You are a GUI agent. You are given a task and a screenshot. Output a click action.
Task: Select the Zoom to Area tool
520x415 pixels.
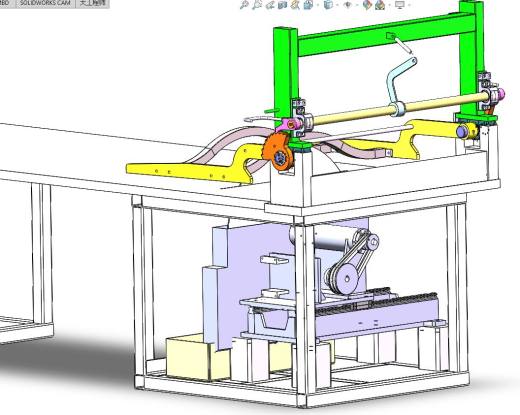point(257,5)
